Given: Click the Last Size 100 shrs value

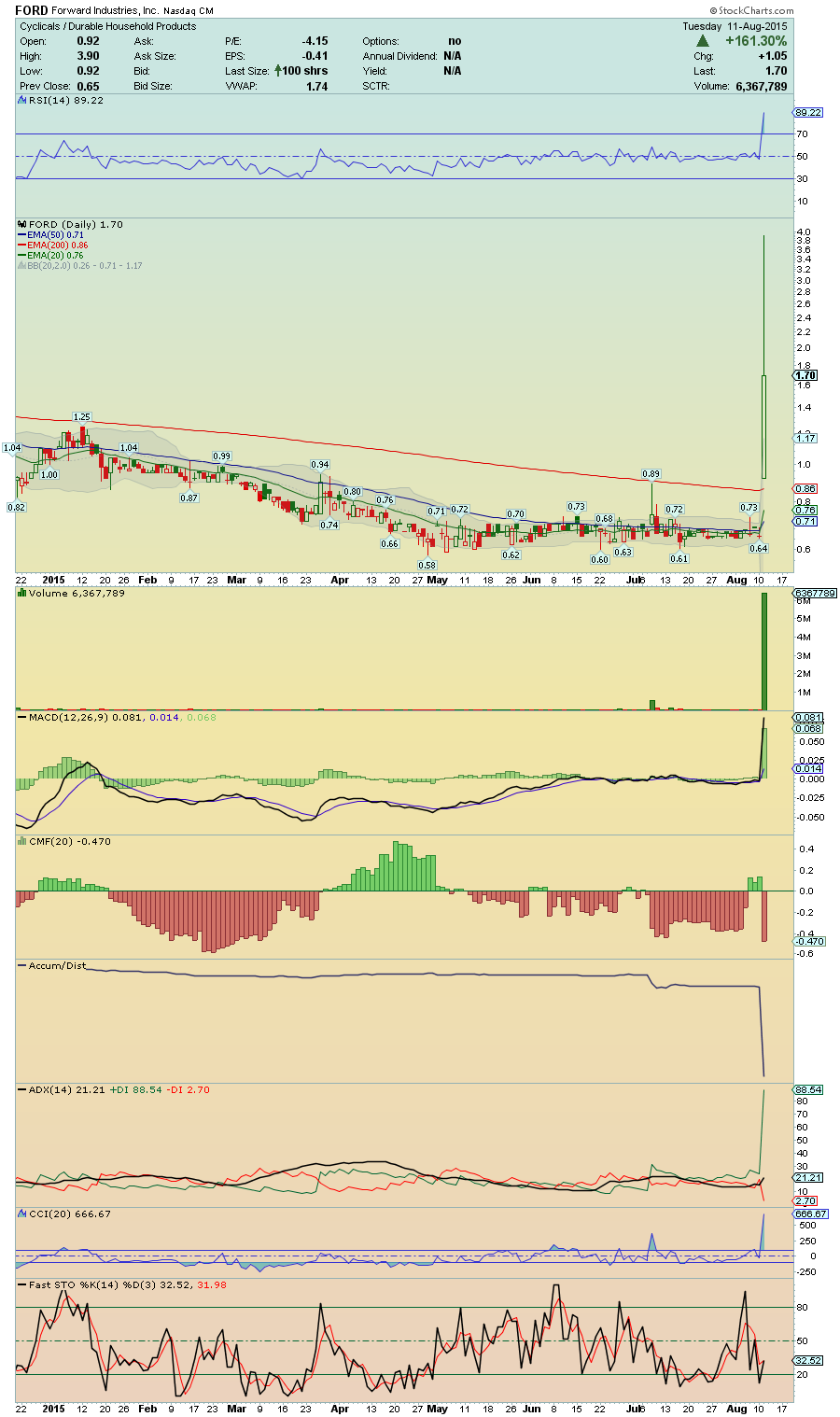Looking at the screenshot, I should tap(305, 71).
